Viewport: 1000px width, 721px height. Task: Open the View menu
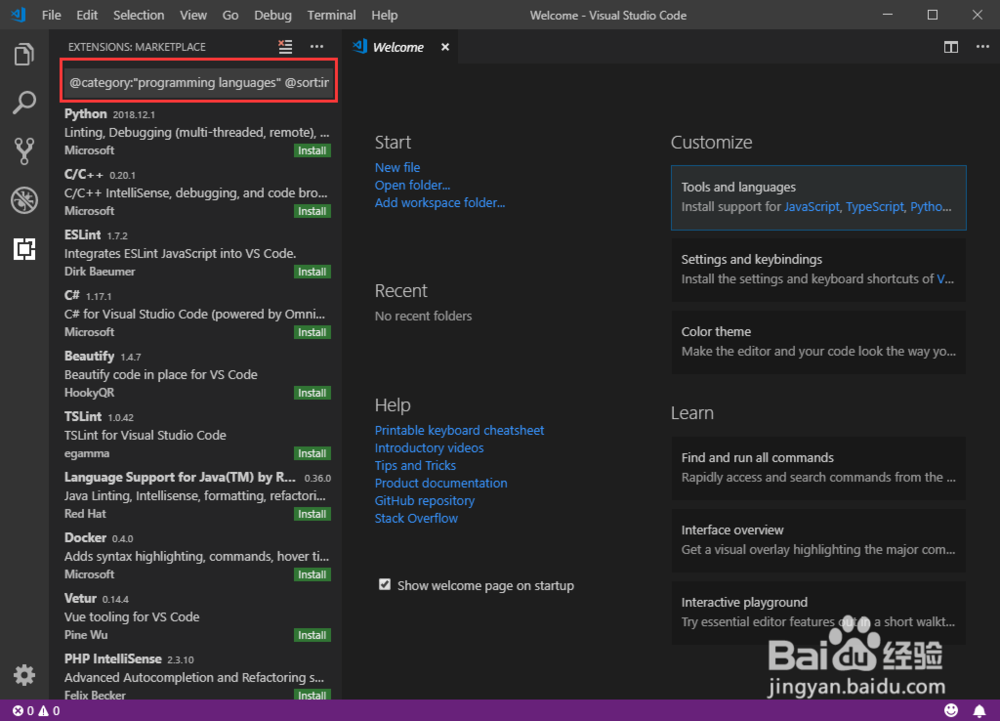[193, 15]
